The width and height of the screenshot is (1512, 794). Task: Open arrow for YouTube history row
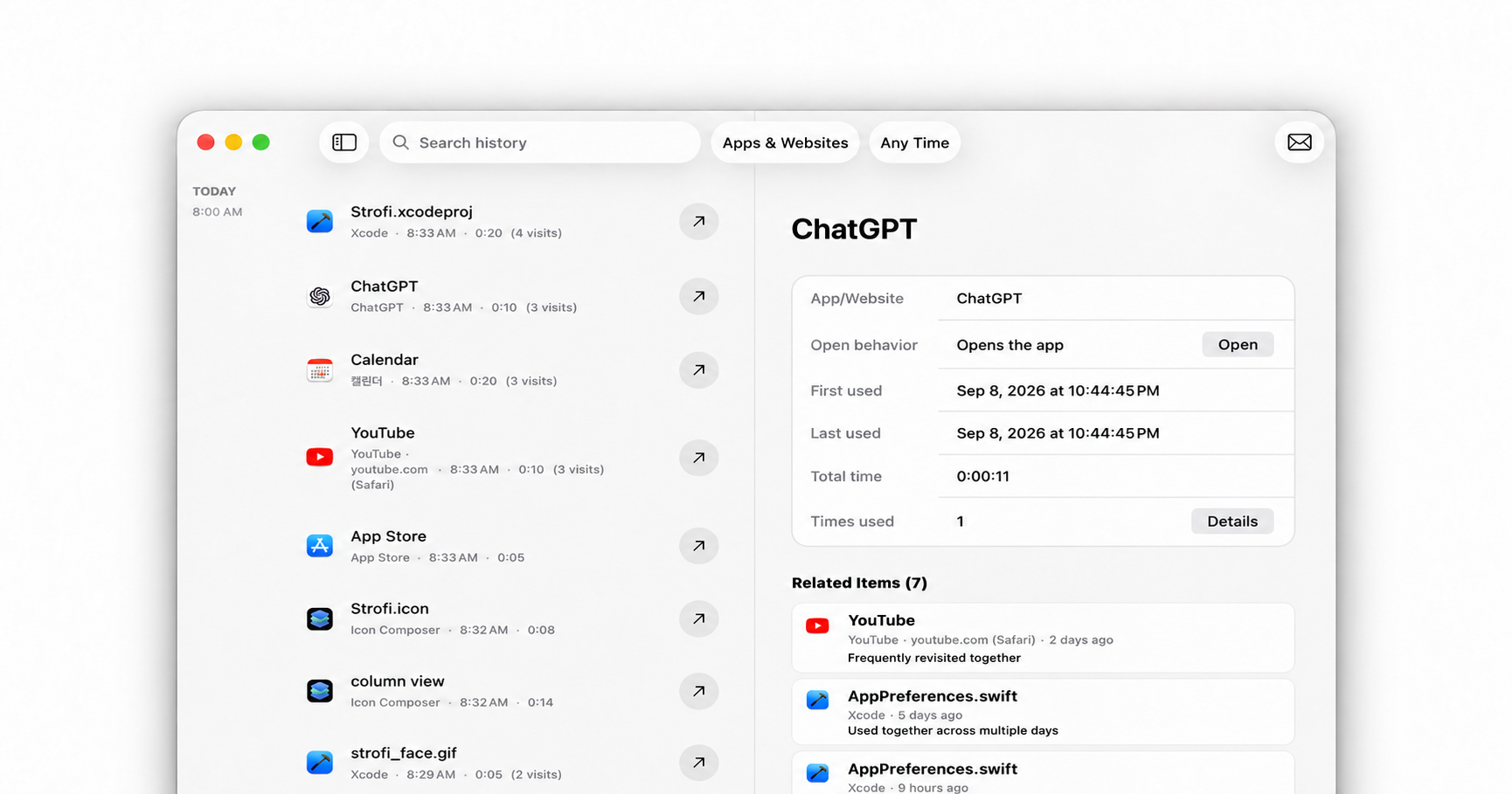click(698, 458)
